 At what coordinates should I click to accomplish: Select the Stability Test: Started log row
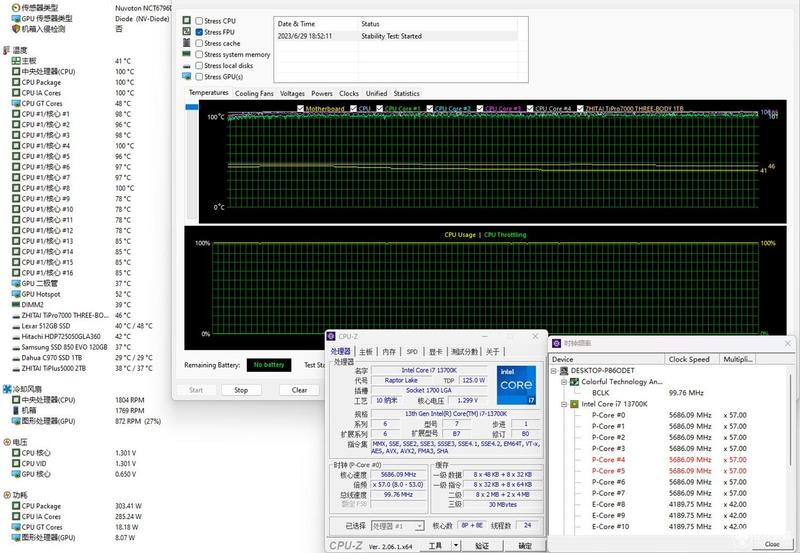(x=397, y=36)
